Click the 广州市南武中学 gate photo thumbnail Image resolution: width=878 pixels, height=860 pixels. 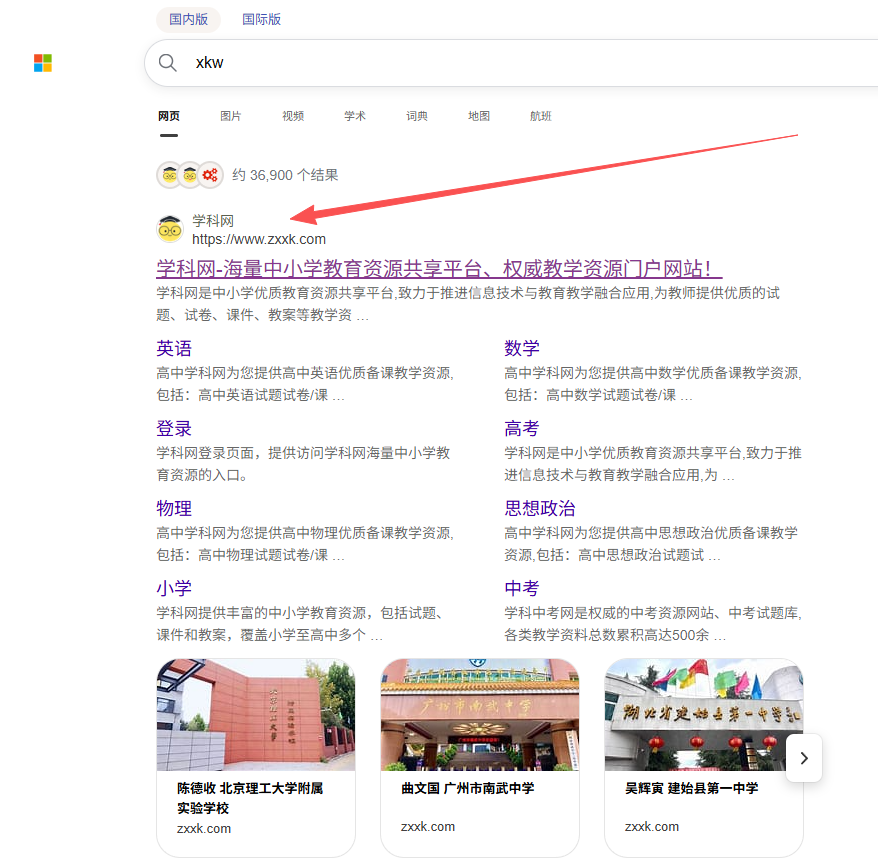(x=480, y=715)
